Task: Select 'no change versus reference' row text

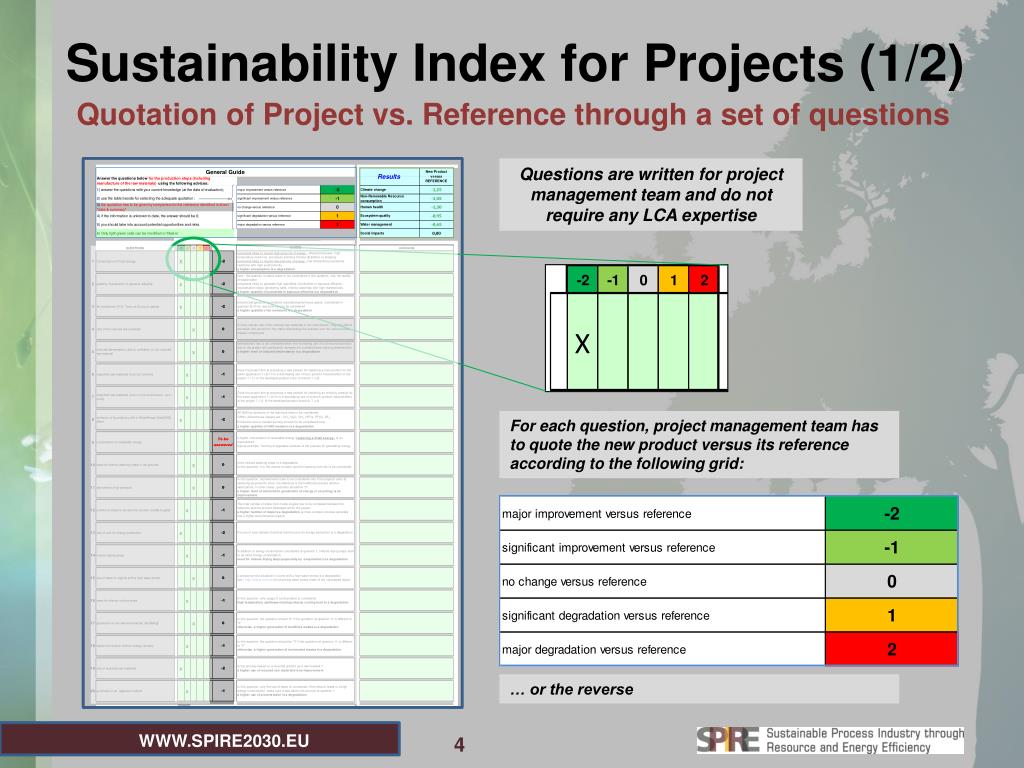Action: click(574, 582)
